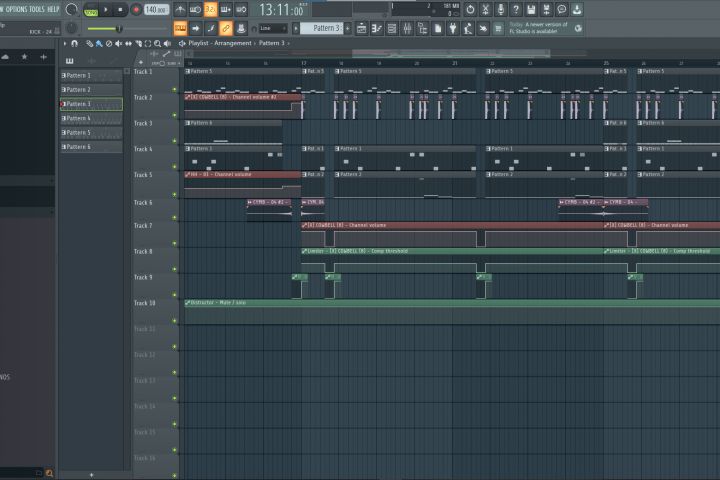This screenshot has height=480, width=720.
Task: Click the red record button
Action: click(x=136, y=9)
